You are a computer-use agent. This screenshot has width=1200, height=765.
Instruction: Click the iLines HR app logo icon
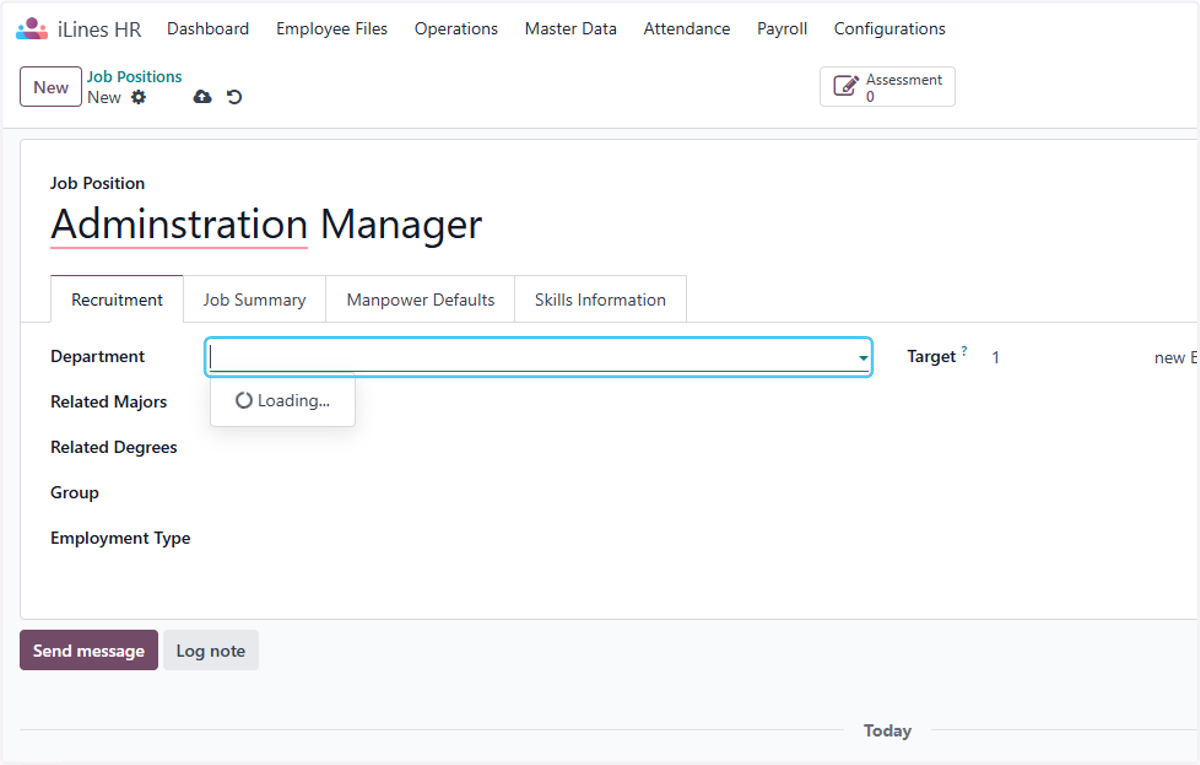(x=32, y=29)
